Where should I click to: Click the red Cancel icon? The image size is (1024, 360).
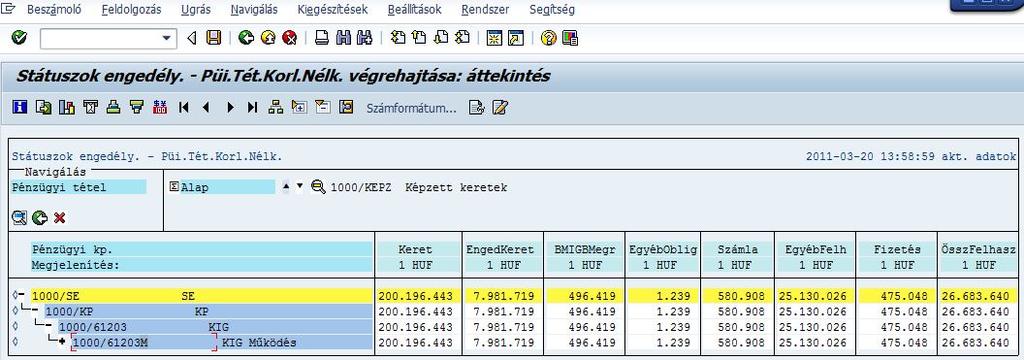tap(289, 39)
